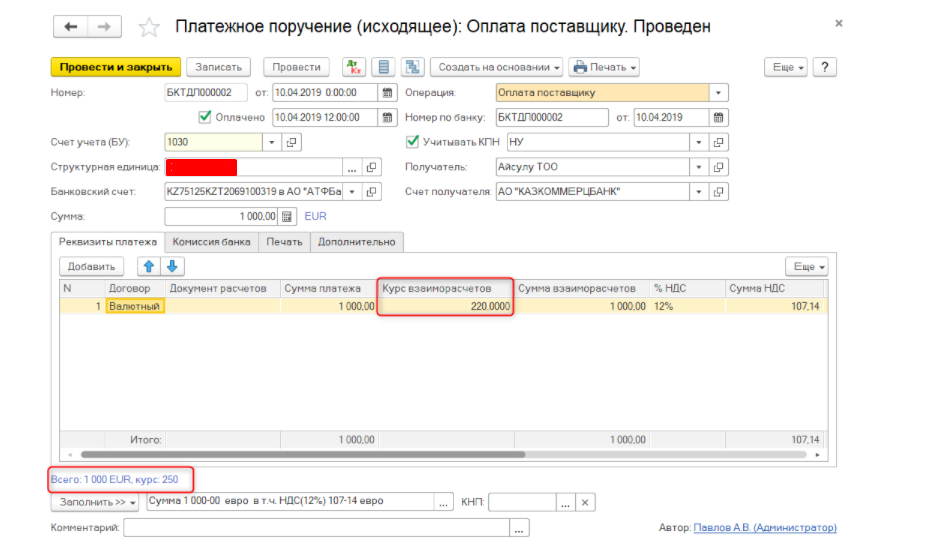
Task: Click the Сумма field 1 000,00
Action: click(221, 216)
